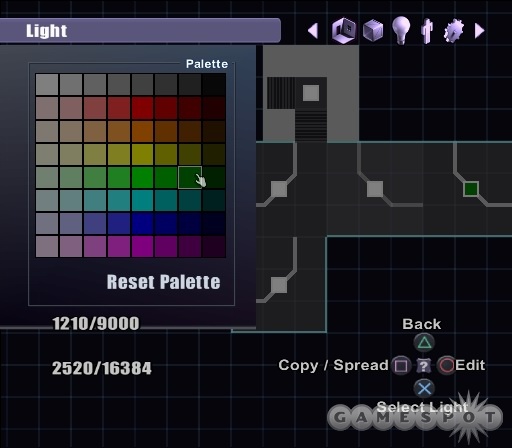Click the Light panel title bar
Screen dimensions: 512x448
140,31
